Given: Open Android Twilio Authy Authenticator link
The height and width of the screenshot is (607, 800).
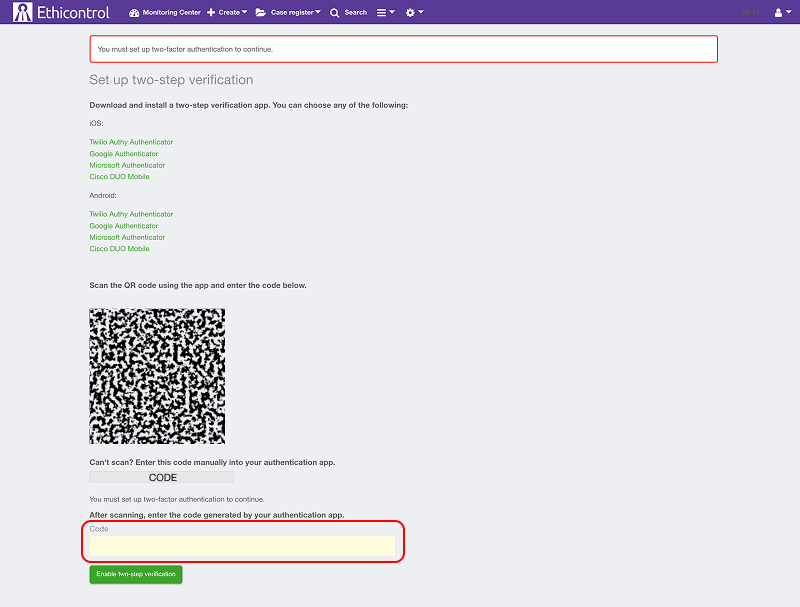Looking at the screenshot, I should pos(131,214).
